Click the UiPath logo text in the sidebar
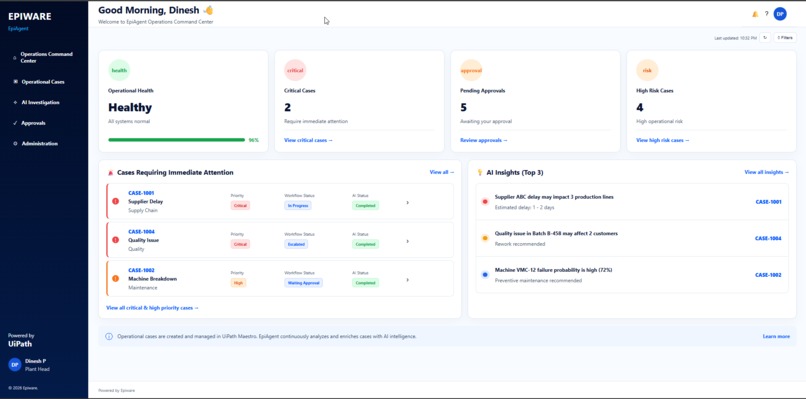Image resolution: width=806 pixels, height=399 pixels. tap(20, 344)
